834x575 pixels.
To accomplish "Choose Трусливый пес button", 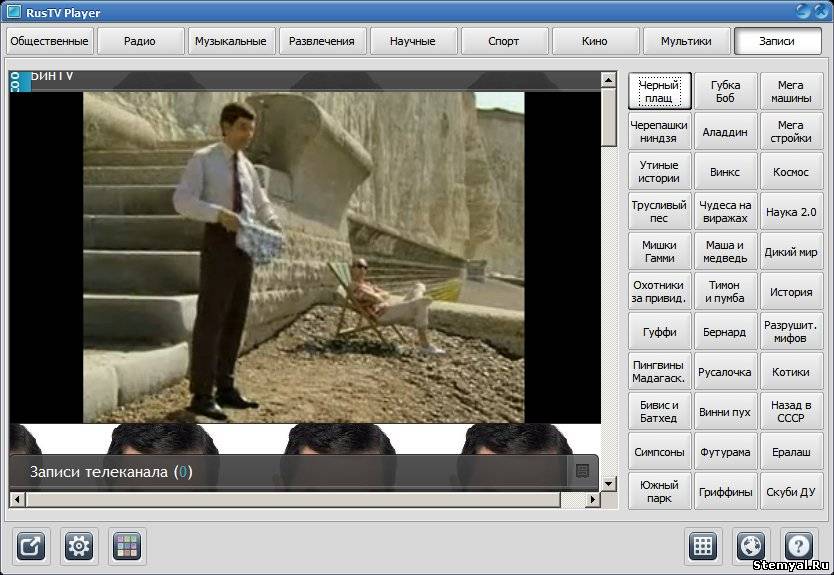I will [659, 212].
